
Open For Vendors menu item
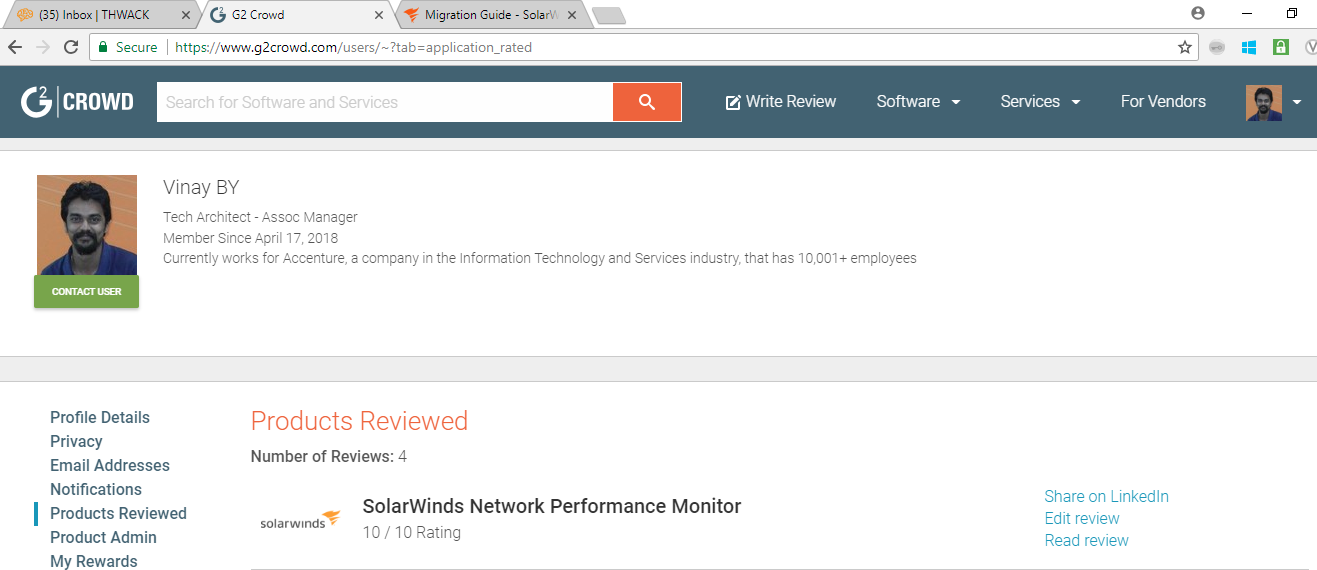[x=1163, y=102]
